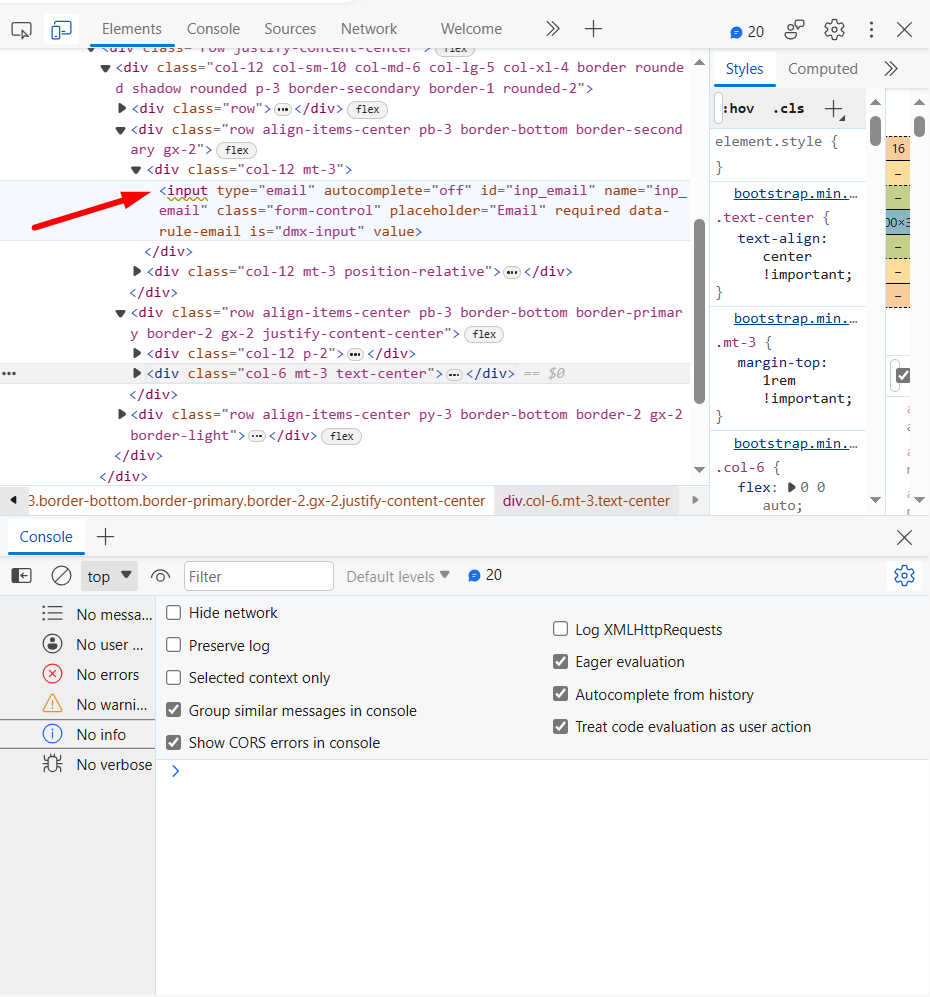Expand the col-6 mt-3 text-center div
This screenshot has width=930, height=997.
[x=138, y=374]
